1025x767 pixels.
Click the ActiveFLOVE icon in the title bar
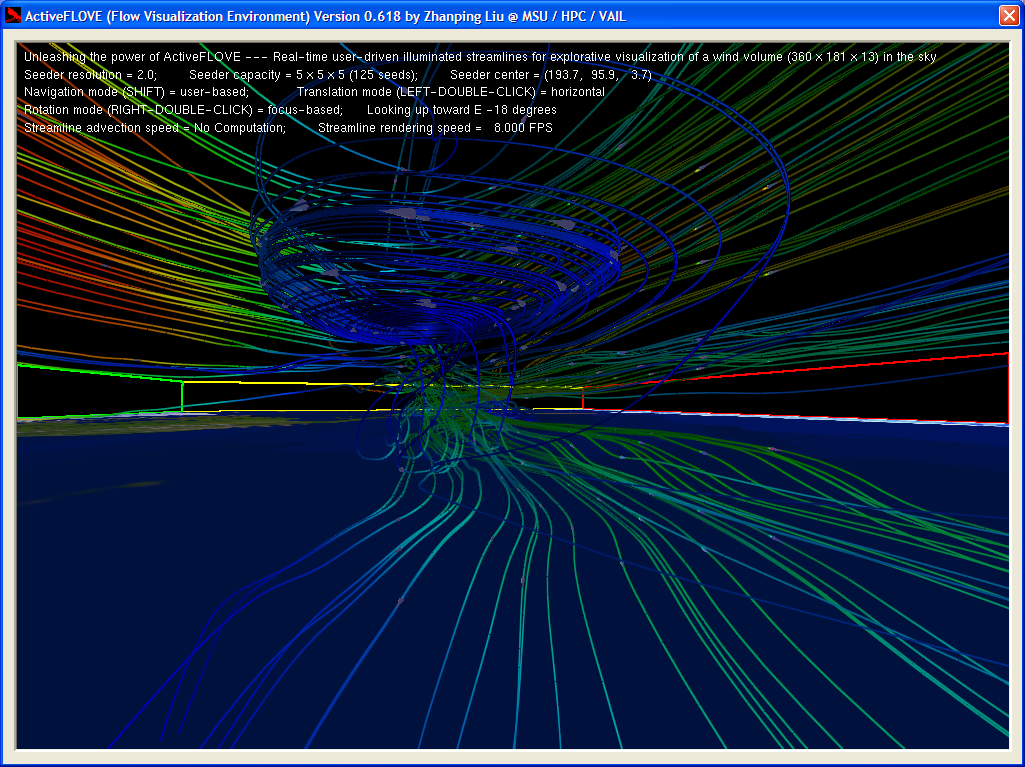click(14, 15)
